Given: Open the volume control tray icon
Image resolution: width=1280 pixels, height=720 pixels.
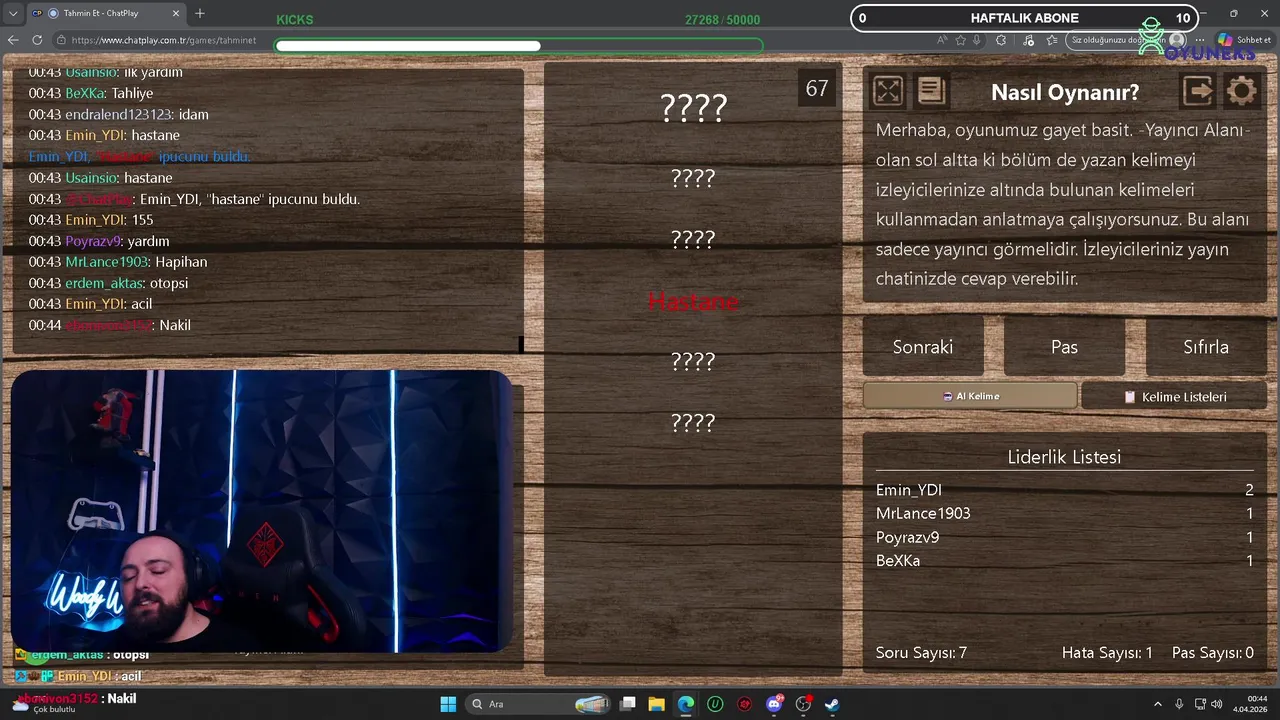Looking at the screenshot, I should coord(1216,704).
